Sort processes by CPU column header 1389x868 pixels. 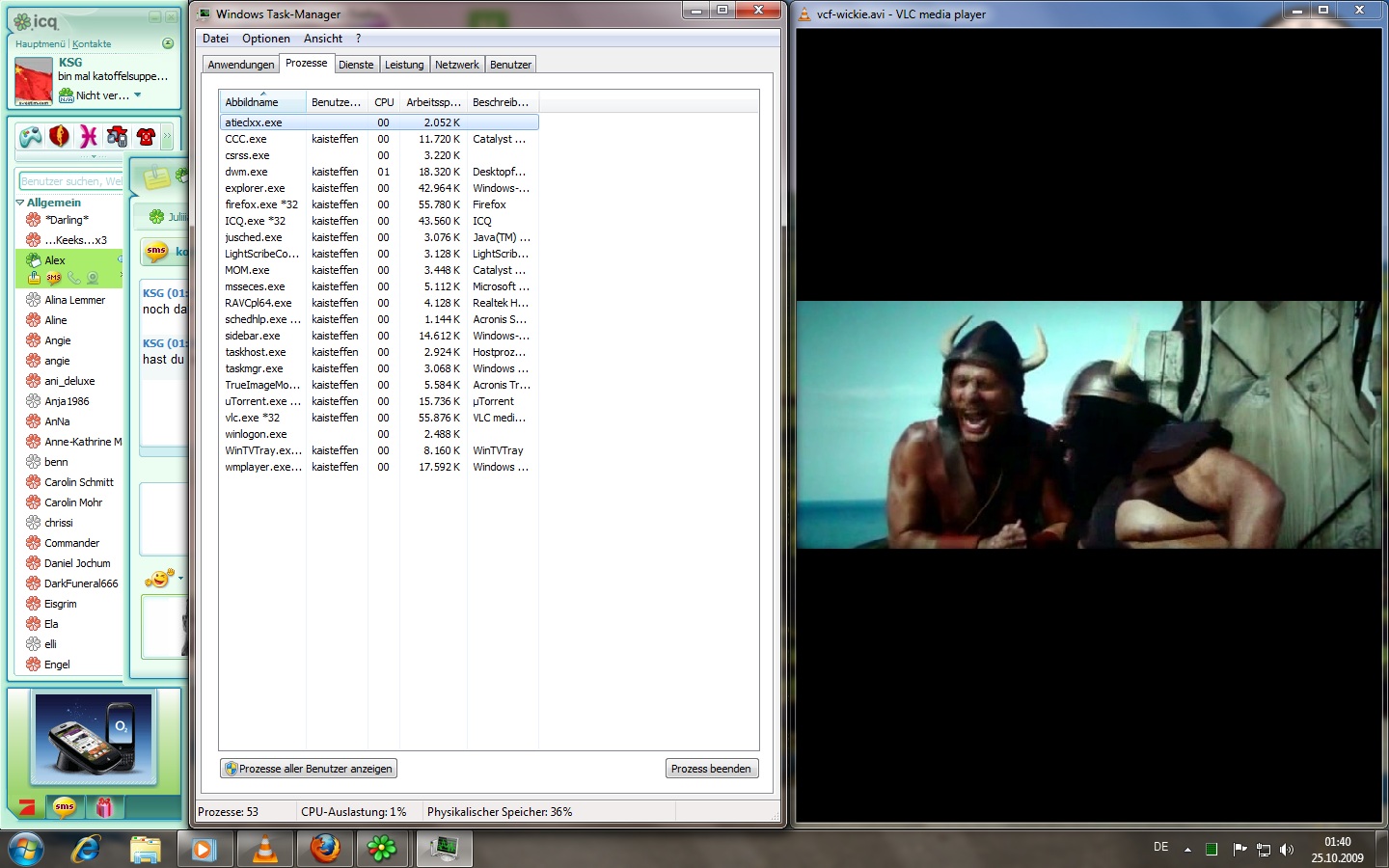(x=384, y=101)
